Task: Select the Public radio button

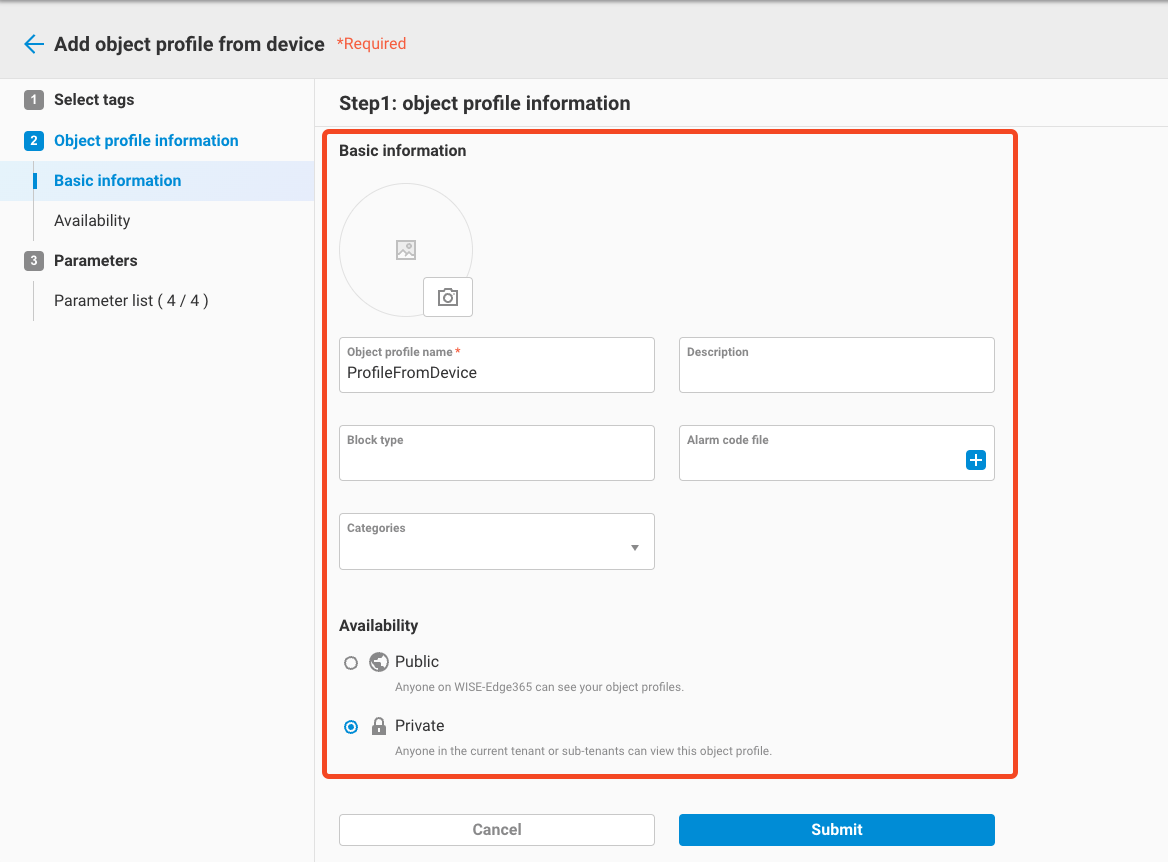Action: click(351, 663)
